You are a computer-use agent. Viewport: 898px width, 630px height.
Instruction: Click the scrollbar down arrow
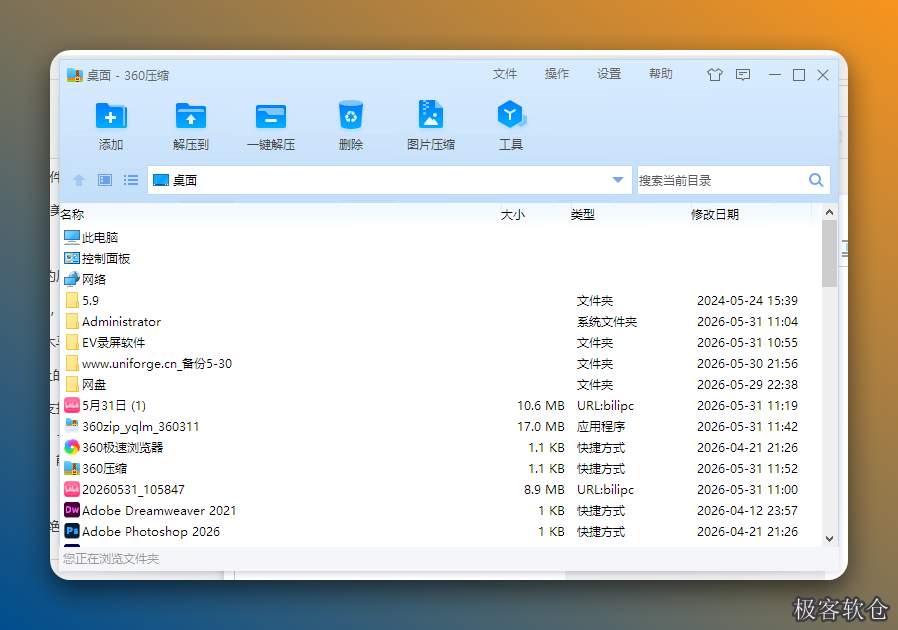[829, 539]
